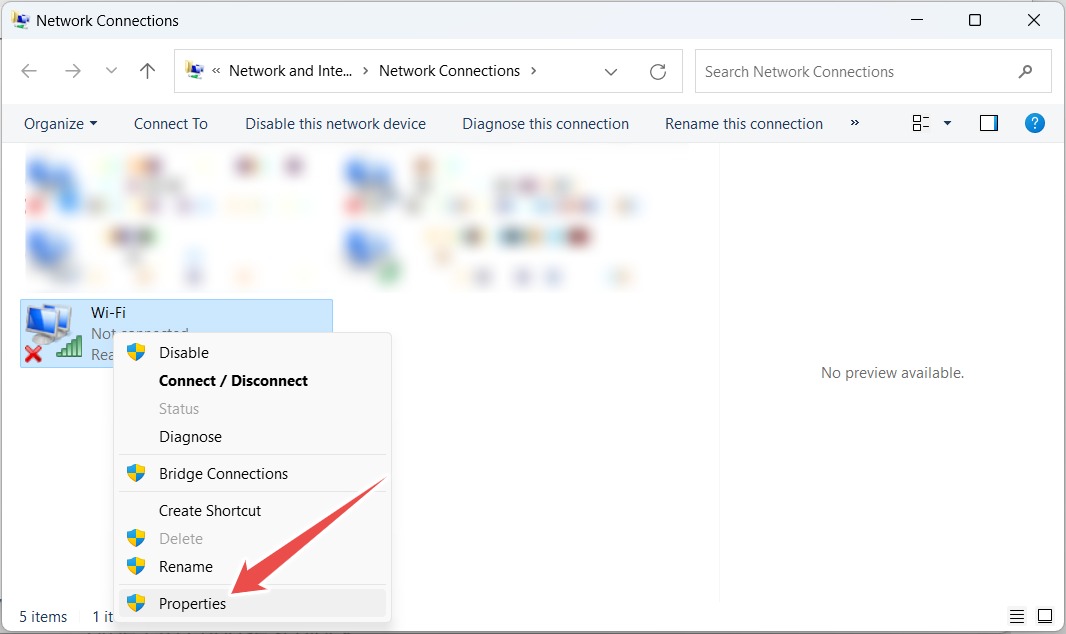Image resolution: width=1066 pixels, height=634 pixels.
Task: Click the refresh icon in the address bar
Action: 658,71
